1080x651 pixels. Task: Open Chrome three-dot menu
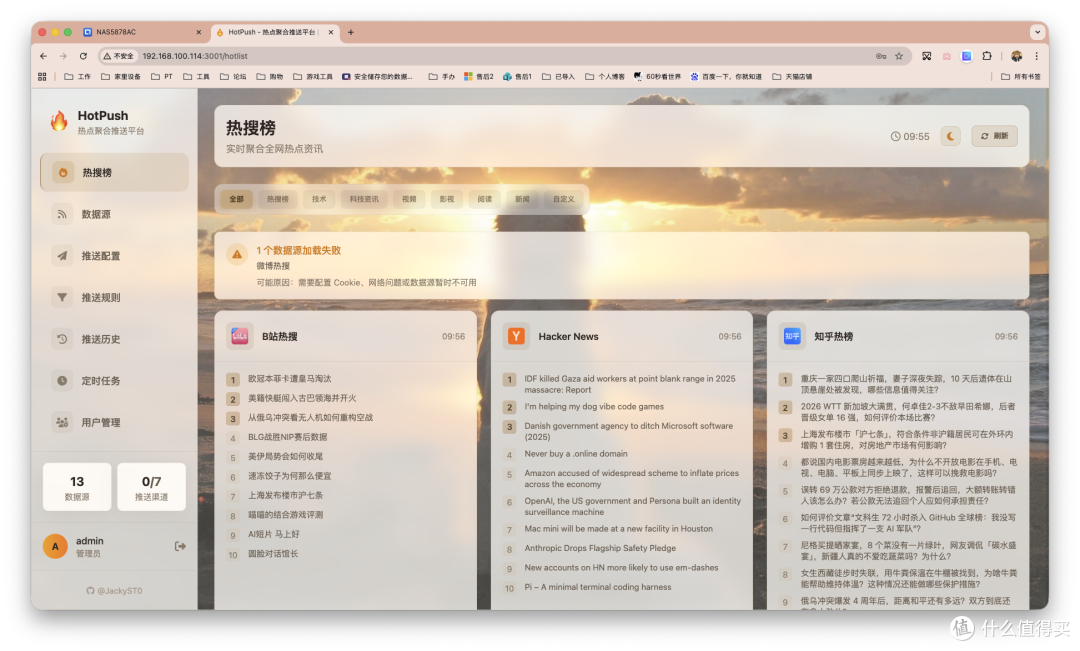pyautogui.click(x=1037, y=56)
